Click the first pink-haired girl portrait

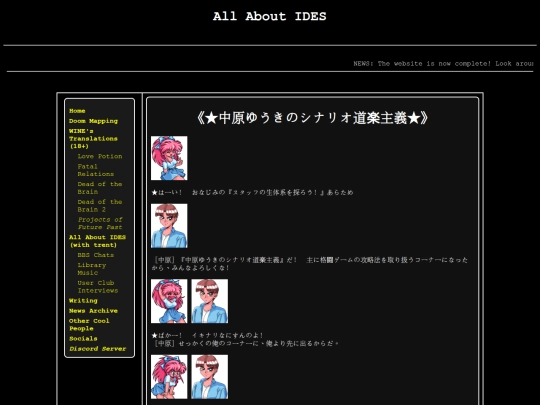coord(169,158)
